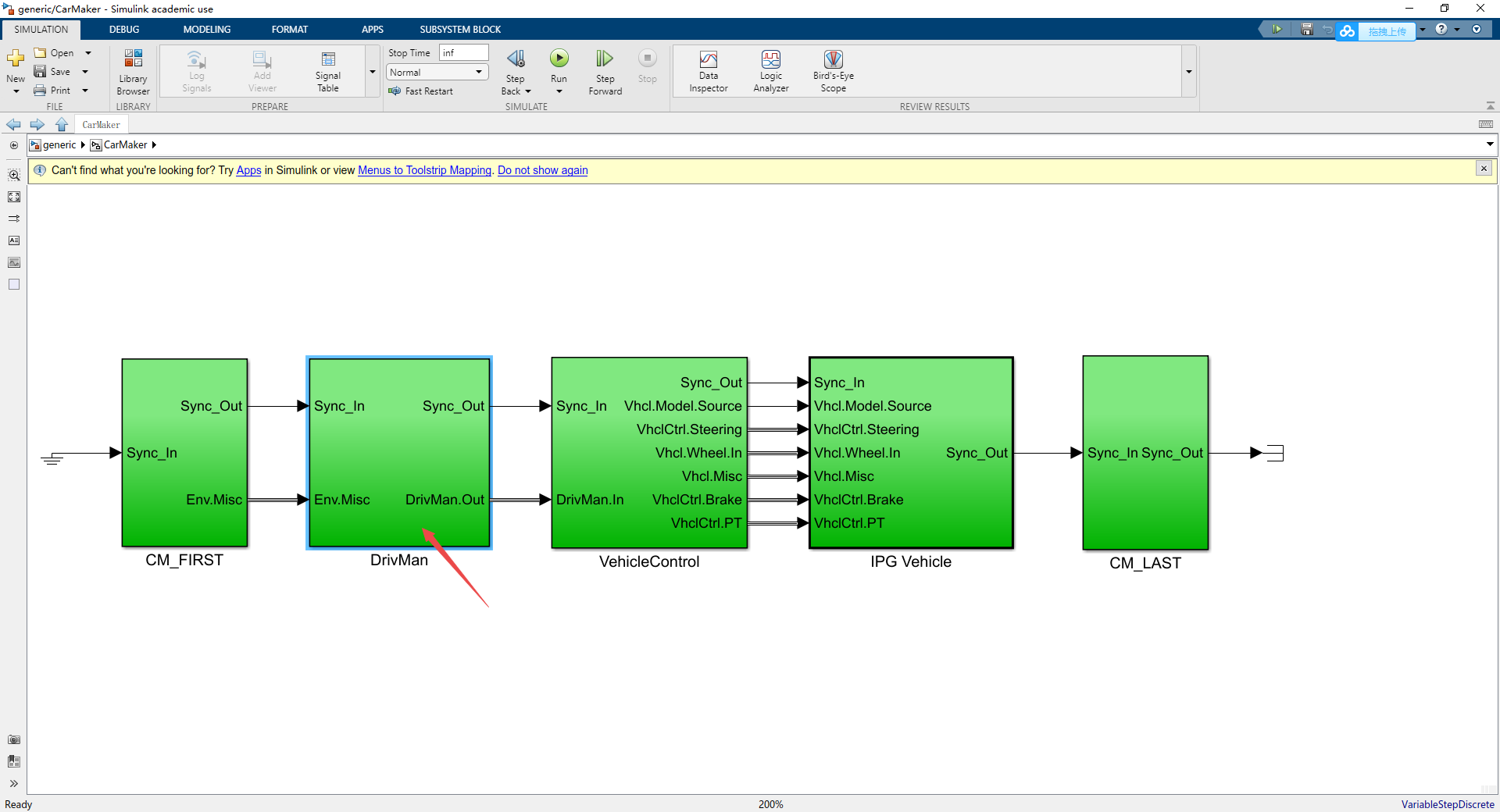Dismiss the notification via Do not show again
Screen dimensions: 1500x812
tap(542, 170)
